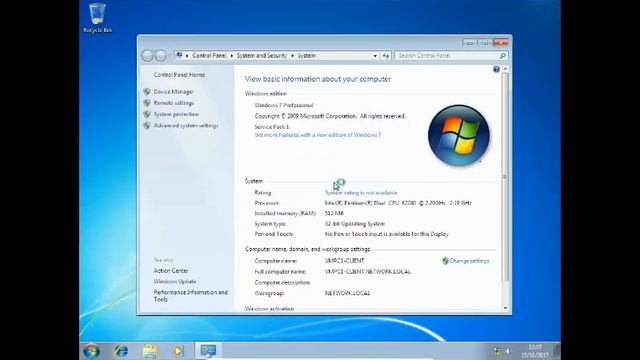This screenshot has height=360, width=640.
Task: Open Windows Explorer folder on taskbar
Action: point(150,351)
